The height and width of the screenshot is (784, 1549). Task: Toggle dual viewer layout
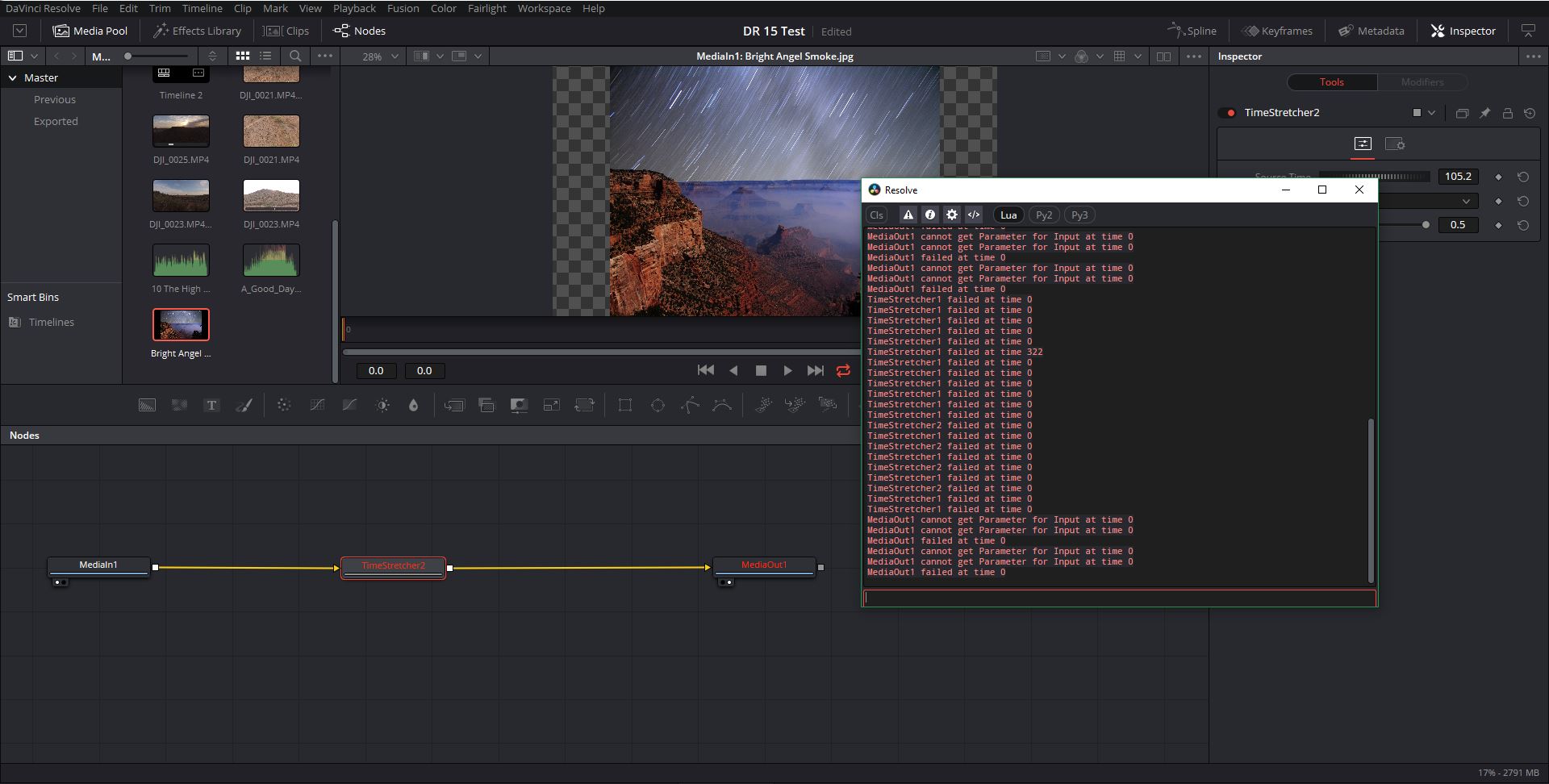tap(1163, 56)
